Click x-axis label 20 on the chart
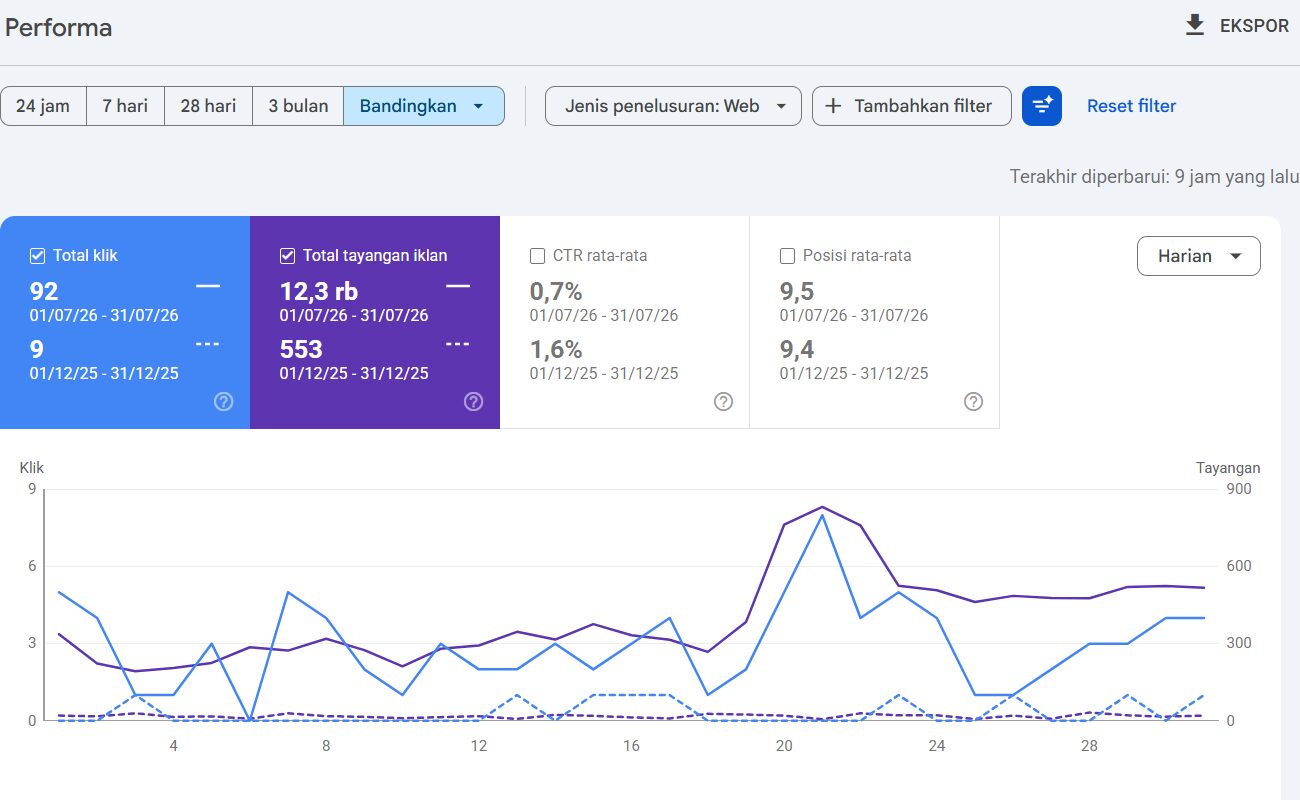 point(784,746)
